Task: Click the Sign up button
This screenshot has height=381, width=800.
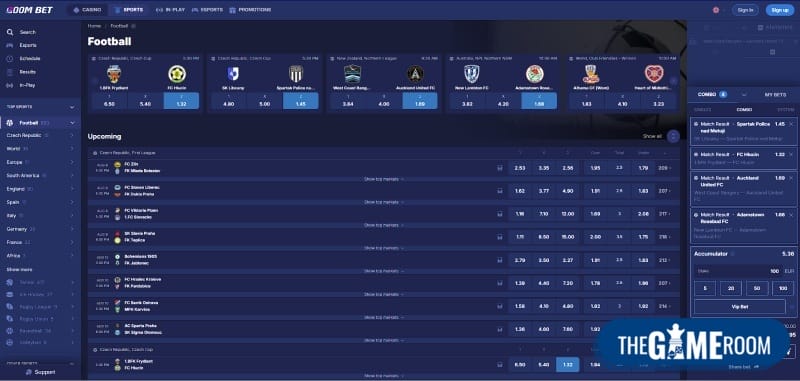Action: [x=780, y=10]
